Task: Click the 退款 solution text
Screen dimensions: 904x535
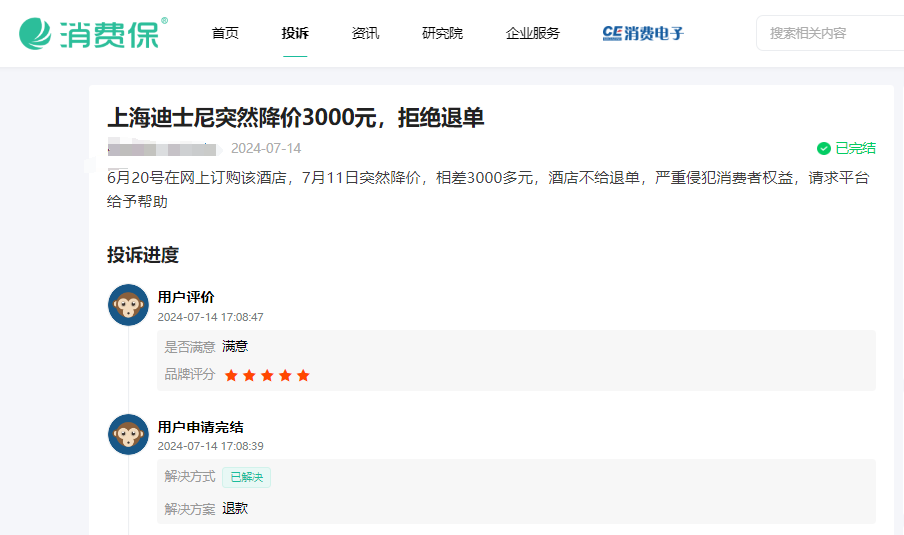Action: pos(235,508)
